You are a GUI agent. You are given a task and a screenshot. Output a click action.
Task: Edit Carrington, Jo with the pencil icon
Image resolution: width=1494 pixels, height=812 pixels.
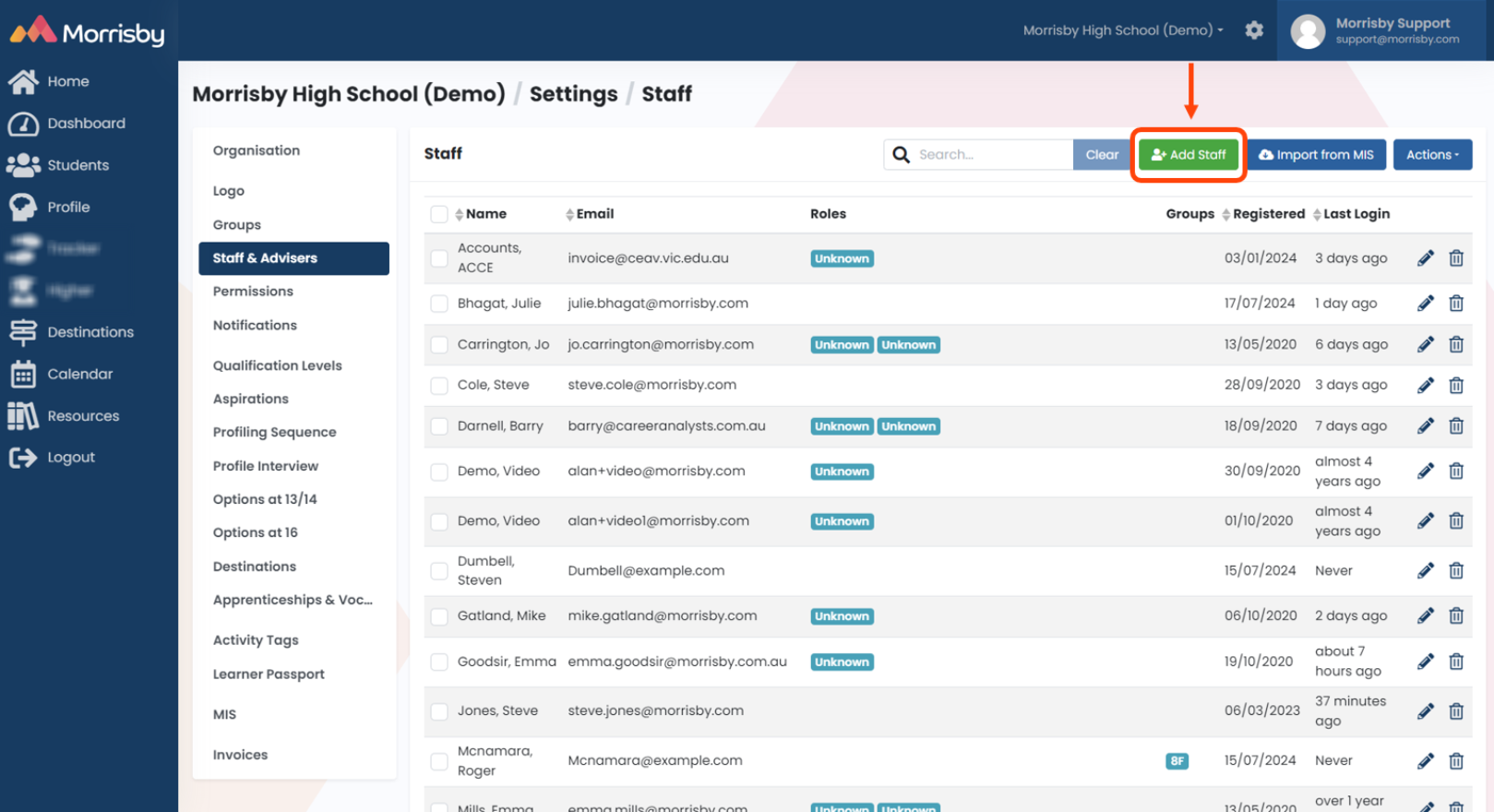pos(1426,345)
